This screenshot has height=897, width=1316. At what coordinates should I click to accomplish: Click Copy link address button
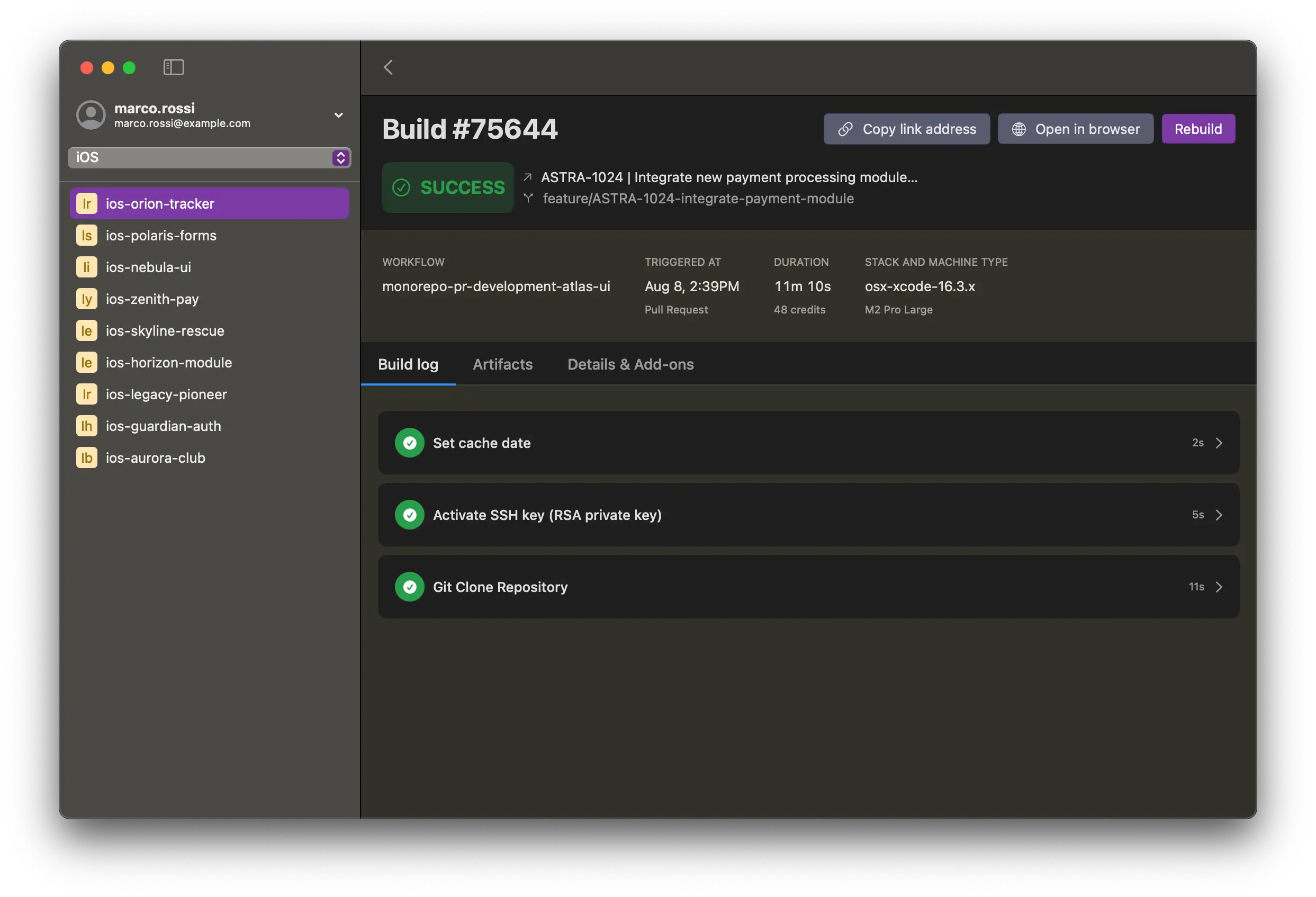(x=906, y=129)
